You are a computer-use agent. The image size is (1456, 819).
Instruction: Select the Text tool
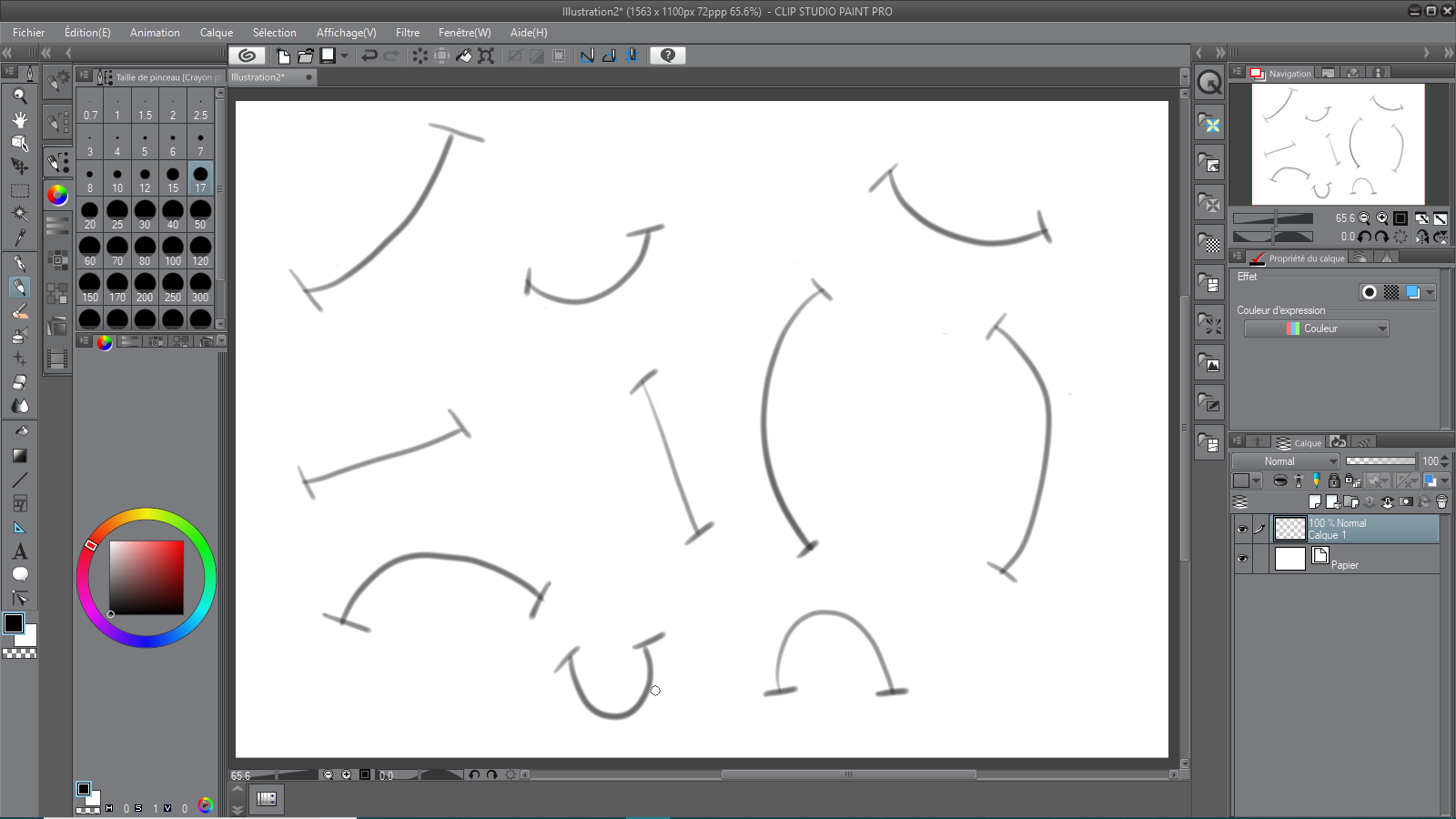point(20,552)
